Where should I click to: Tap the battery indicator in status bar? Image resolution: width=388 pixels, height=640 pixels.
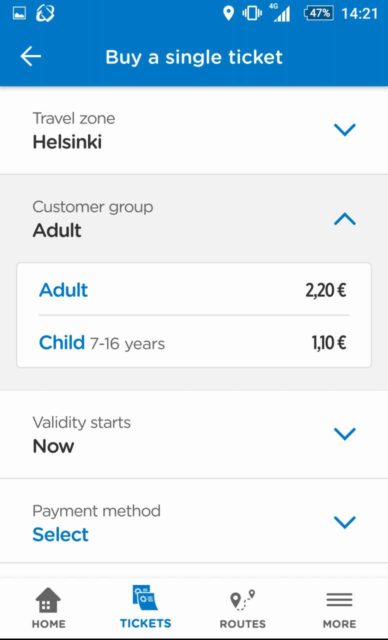[319, 13]
